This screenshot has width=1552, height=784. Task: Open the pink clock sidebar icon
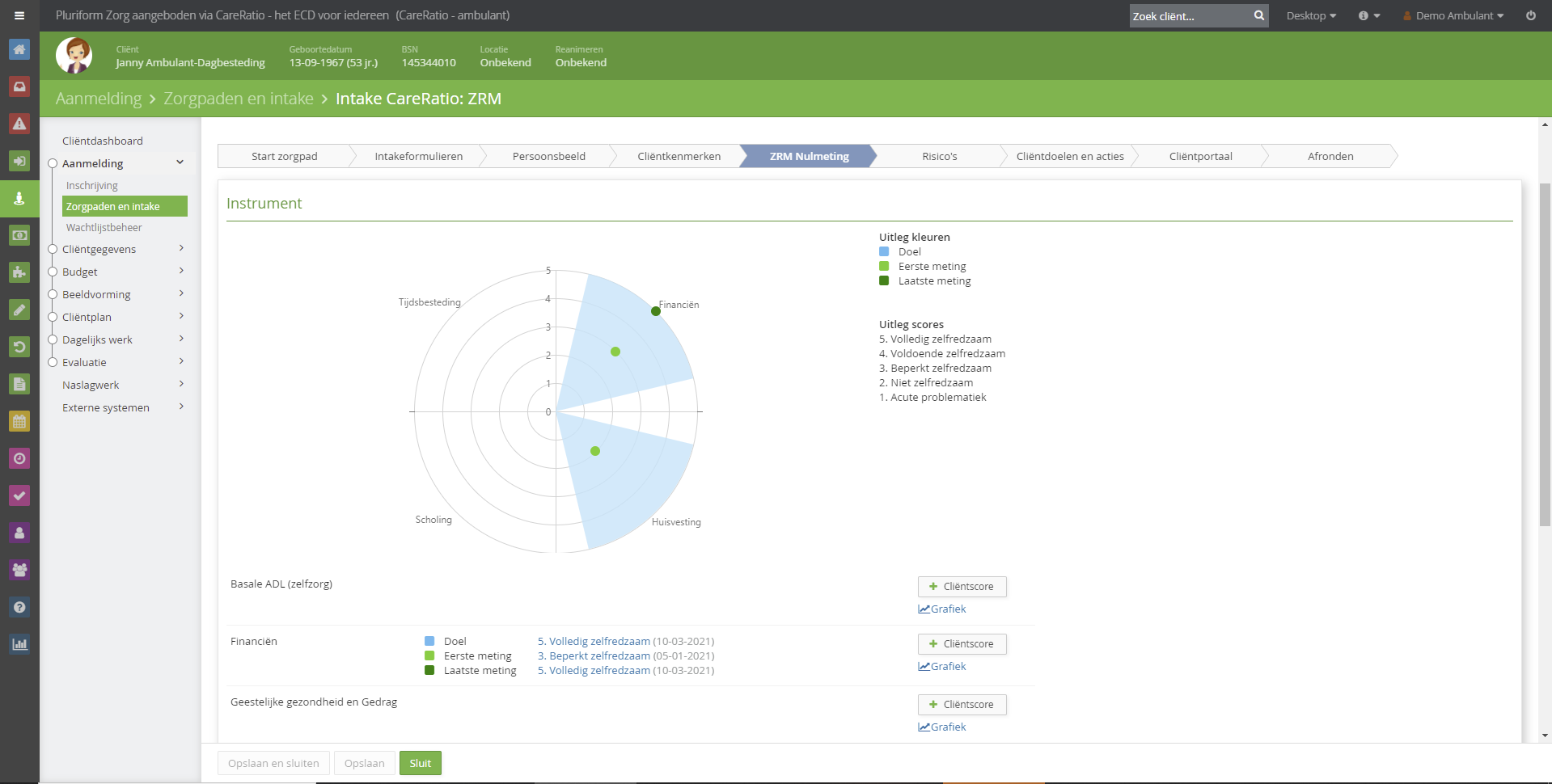(19, 458)
